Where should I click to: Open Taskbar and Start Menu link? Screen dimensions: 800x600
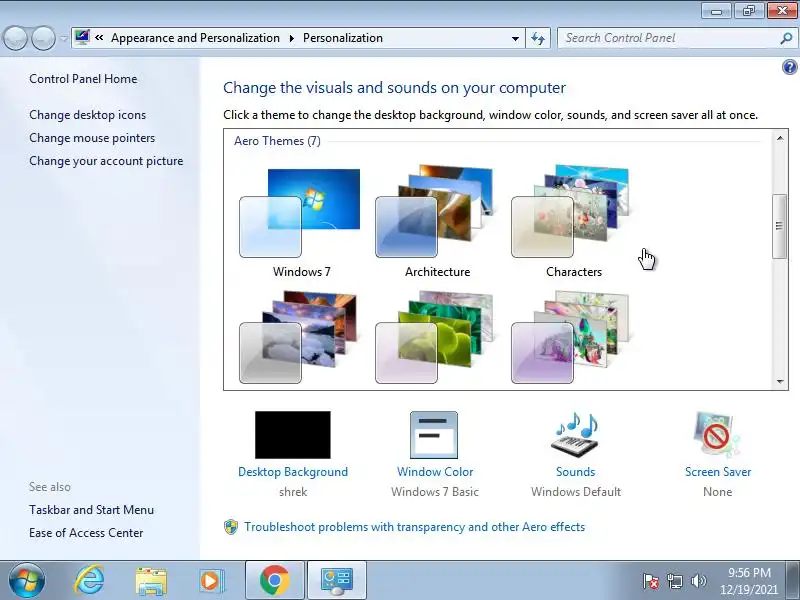91,510
